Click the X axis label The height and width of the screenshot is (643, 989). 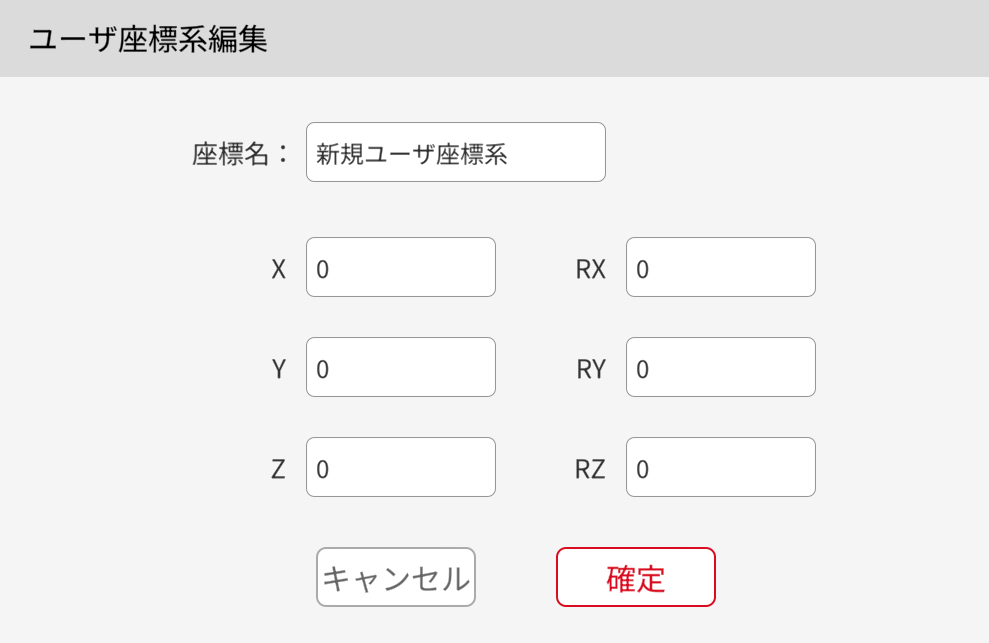tap(278, 269)
